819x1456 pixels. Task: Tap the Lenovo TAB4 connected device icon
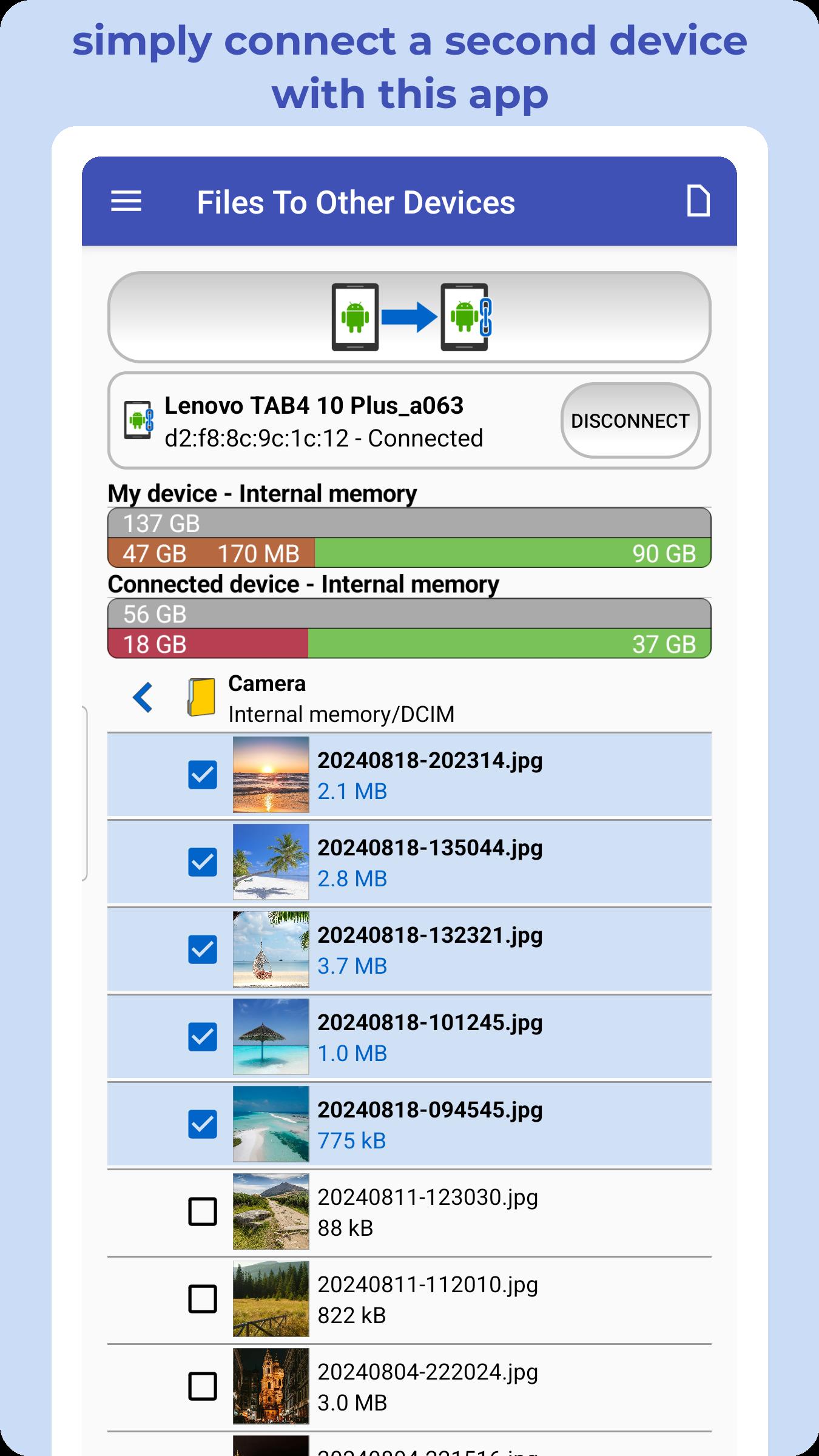[x=138, y=420]
